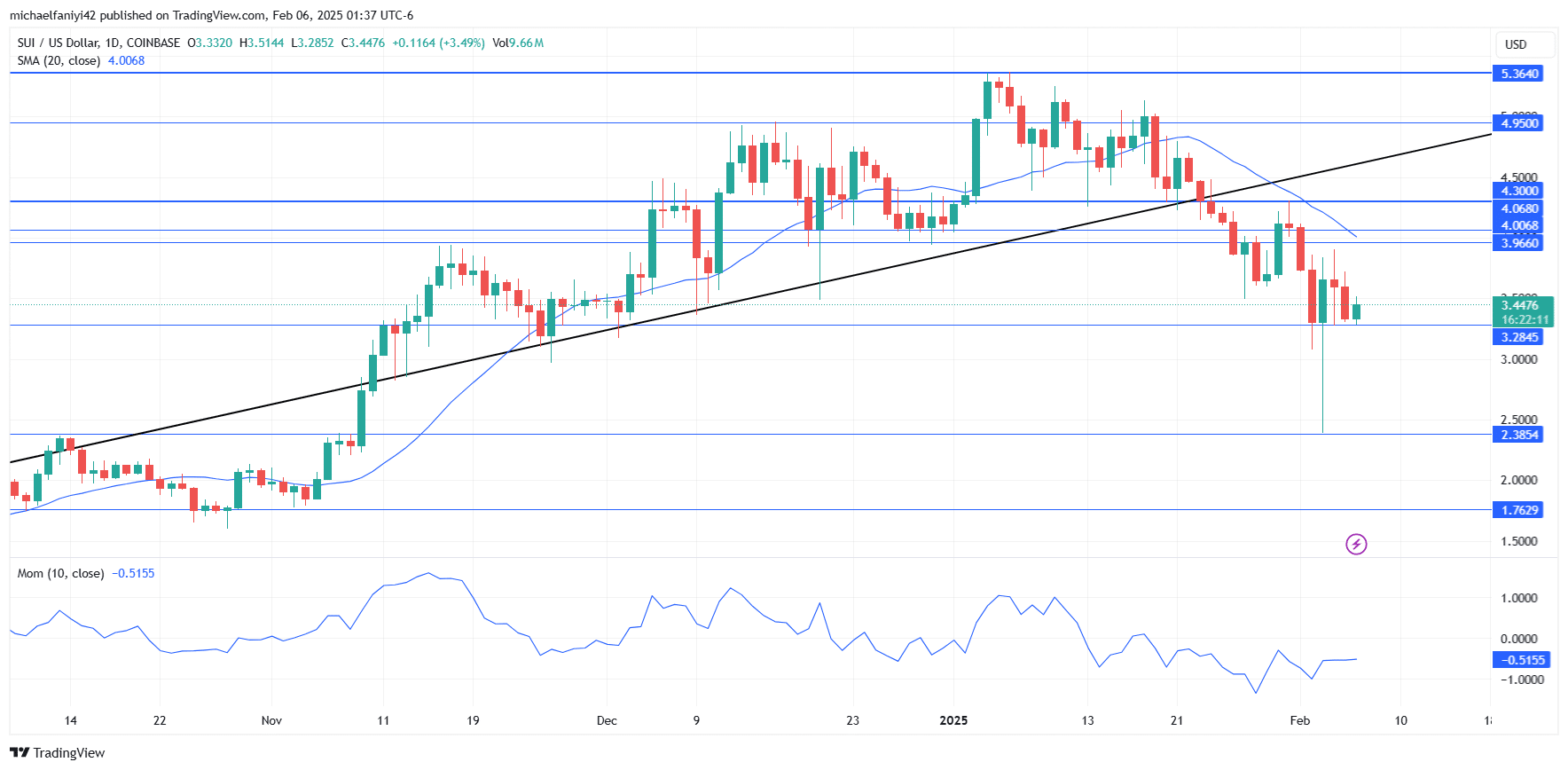Click the current price label 3.4476
The width and height of the screenshot is (1568, 770).
coord(1524,305)
